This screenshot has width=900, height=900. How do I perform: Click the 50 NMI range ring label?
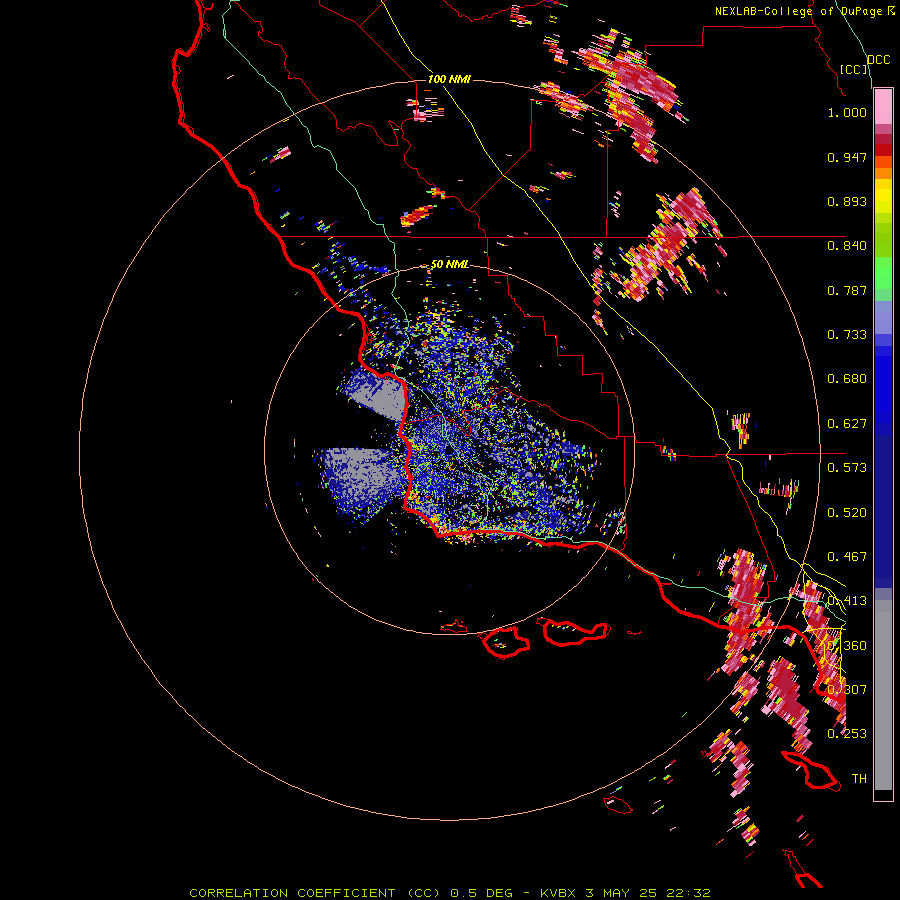pyautogui.click(x=450, y=265)
